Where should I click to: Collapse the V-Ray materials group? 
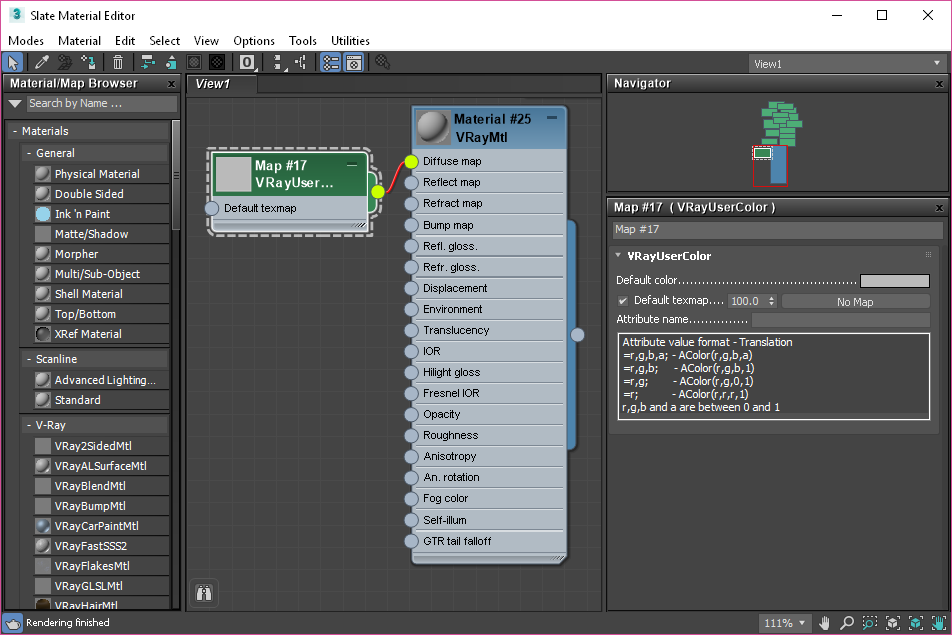pos(29,425)
